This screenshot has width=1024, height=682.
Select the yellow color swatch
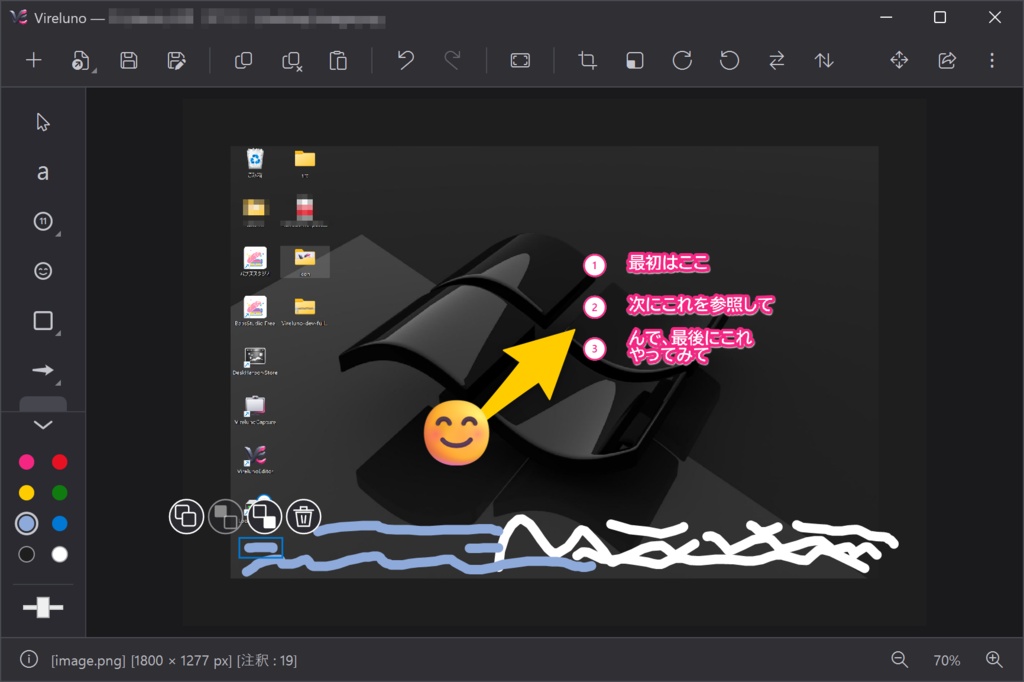(x=27, y=493)
